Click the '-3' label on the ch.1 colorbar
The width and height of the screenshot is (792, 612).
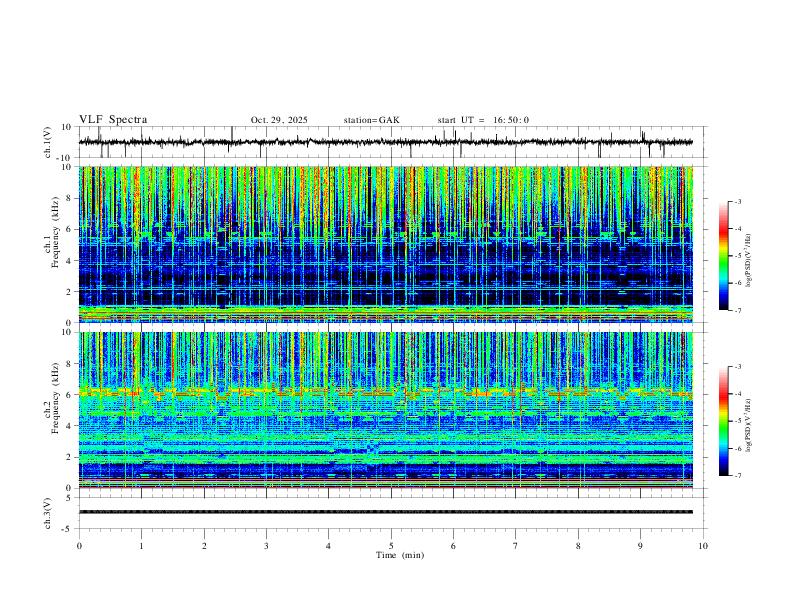737,201
